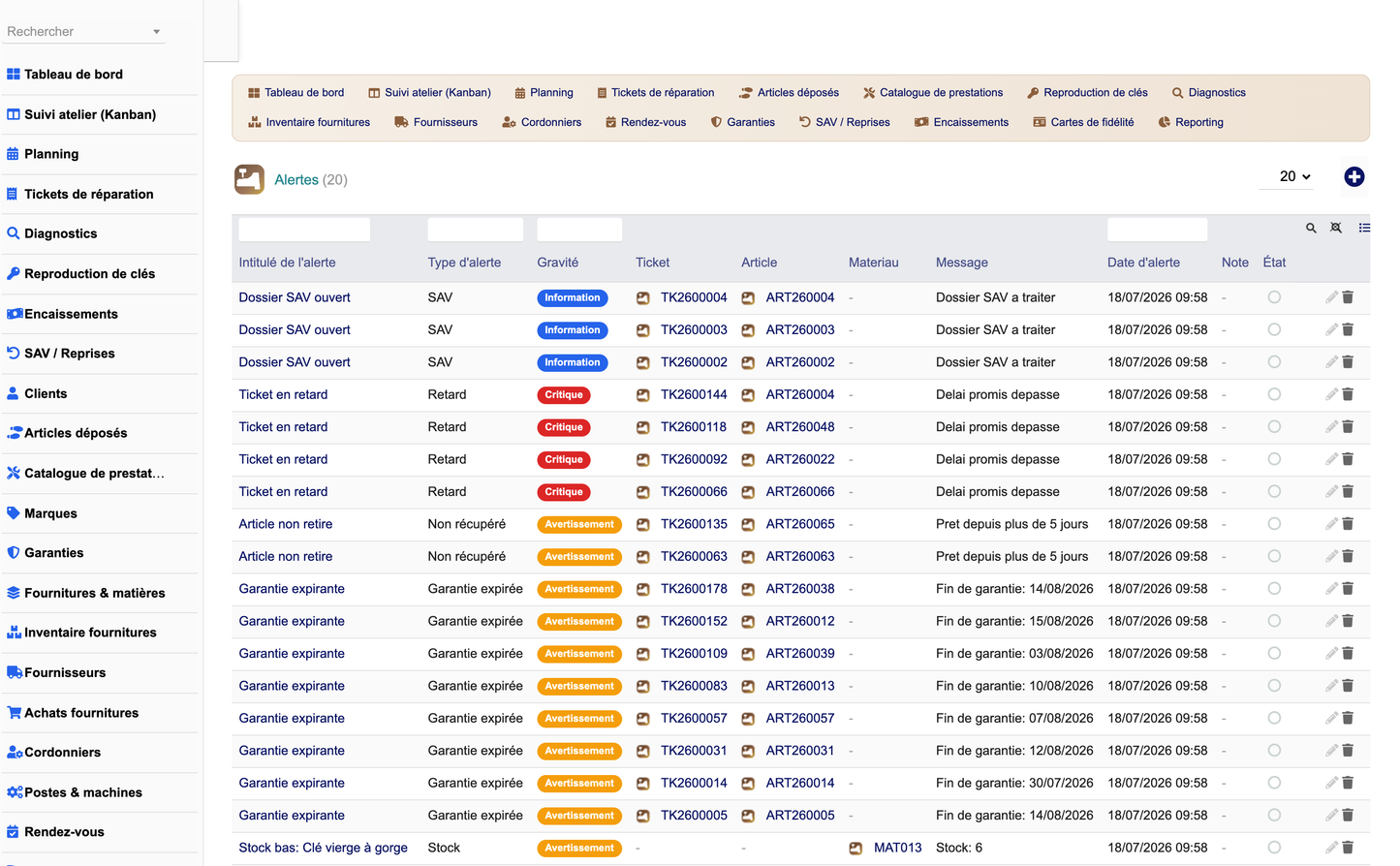Delete the TK2600178 alert with trash icon
This screenshot has height=866, width=1400.
1348,589
